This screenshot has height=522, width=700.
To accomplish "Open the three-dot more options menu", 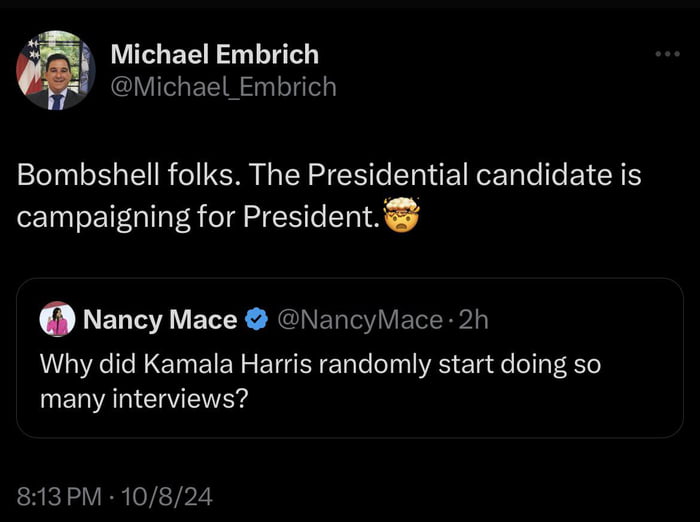I will [x=667, y=54].
